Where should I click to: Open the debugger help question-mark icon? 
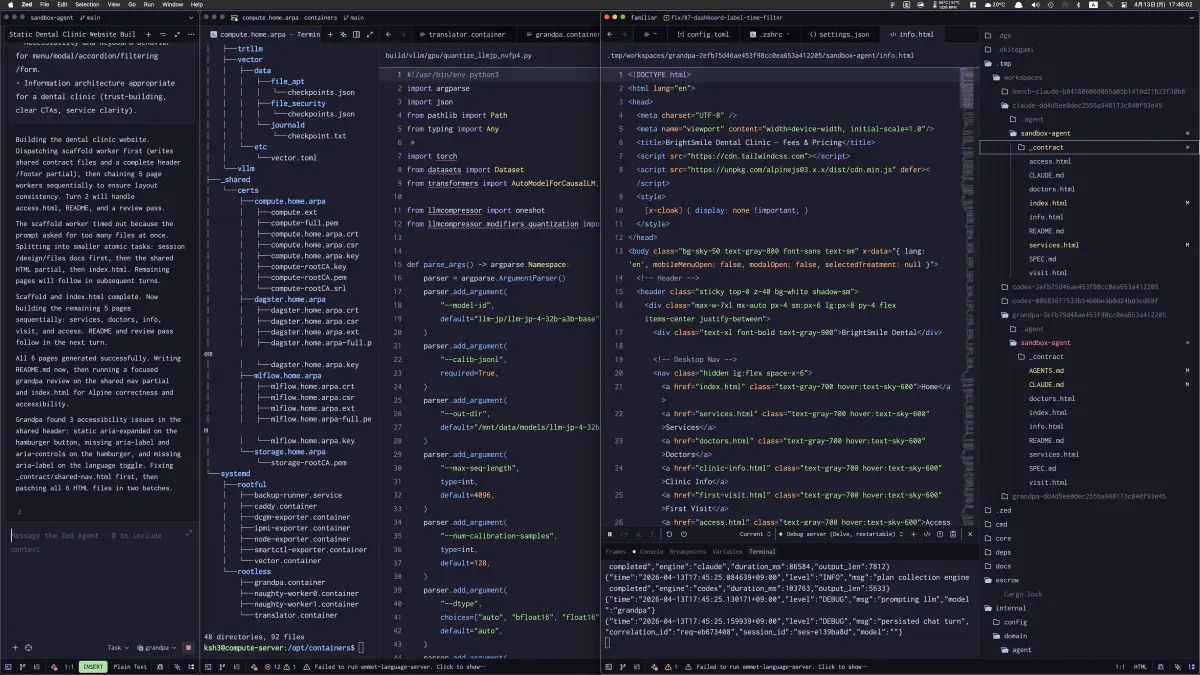[x=940, y=534]
